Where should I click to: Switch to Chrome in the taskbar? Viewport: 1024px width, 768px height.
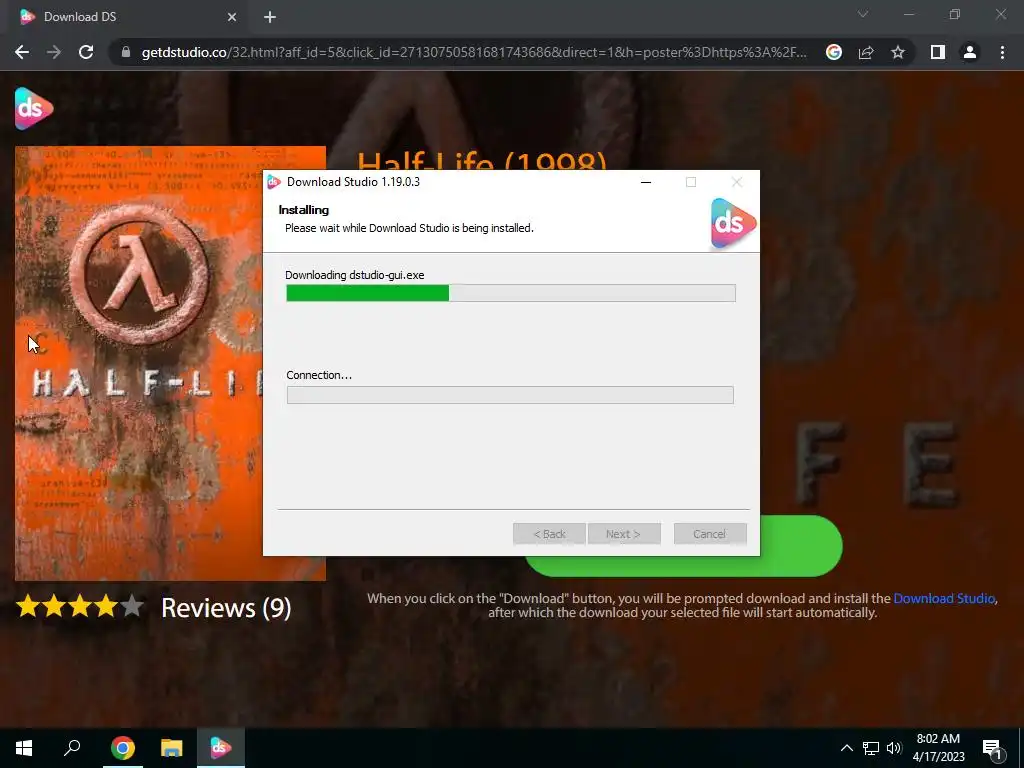(122, 748)
